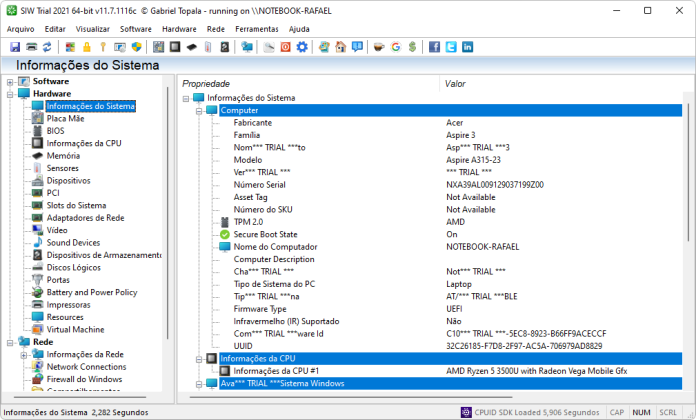Image resolution: width=696 pixels, height=420 pixels.
Task: Click the yellow padlock toolbar icon
Action: click(87, 47)
